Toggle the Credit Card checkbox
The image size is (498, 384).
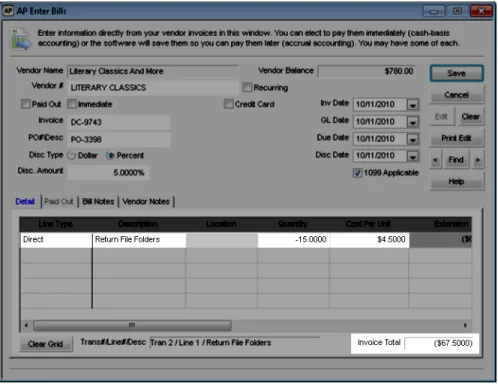coord(229,104)
